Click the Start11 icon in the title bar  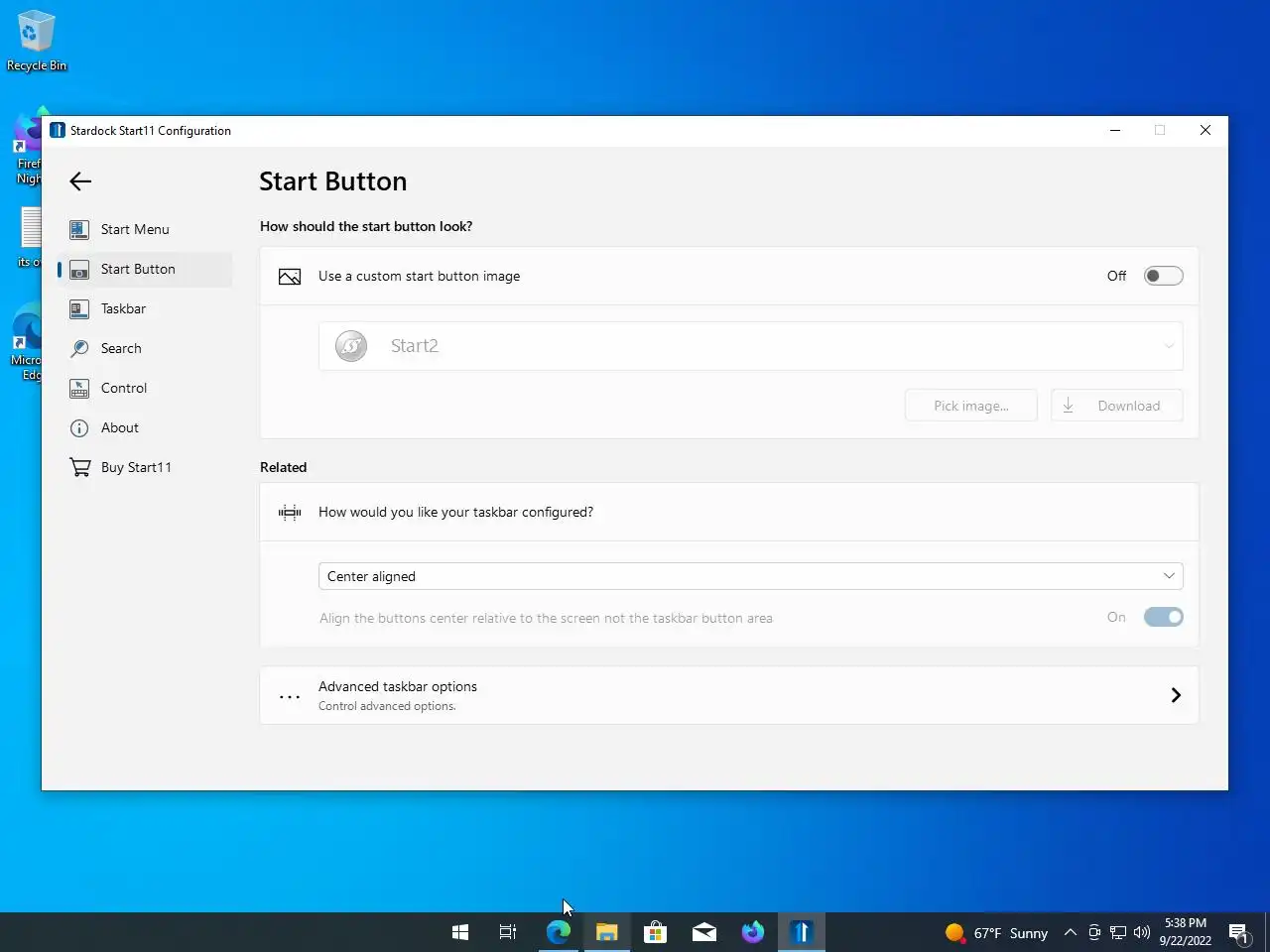58,130
